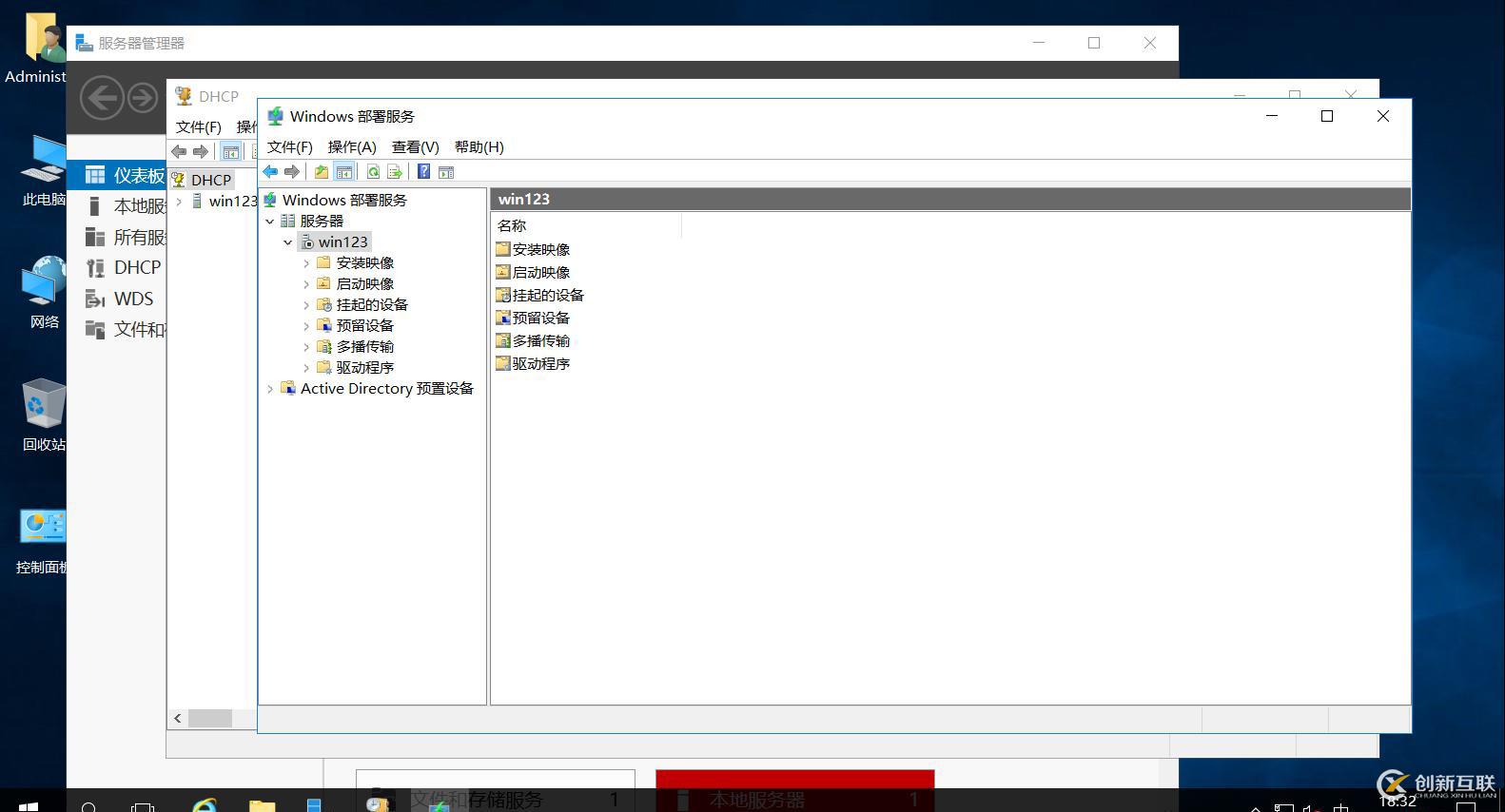The image size is (1505, 812).
Task: Click the blue Back arrow in WDS toolbar
Action: 270,172
